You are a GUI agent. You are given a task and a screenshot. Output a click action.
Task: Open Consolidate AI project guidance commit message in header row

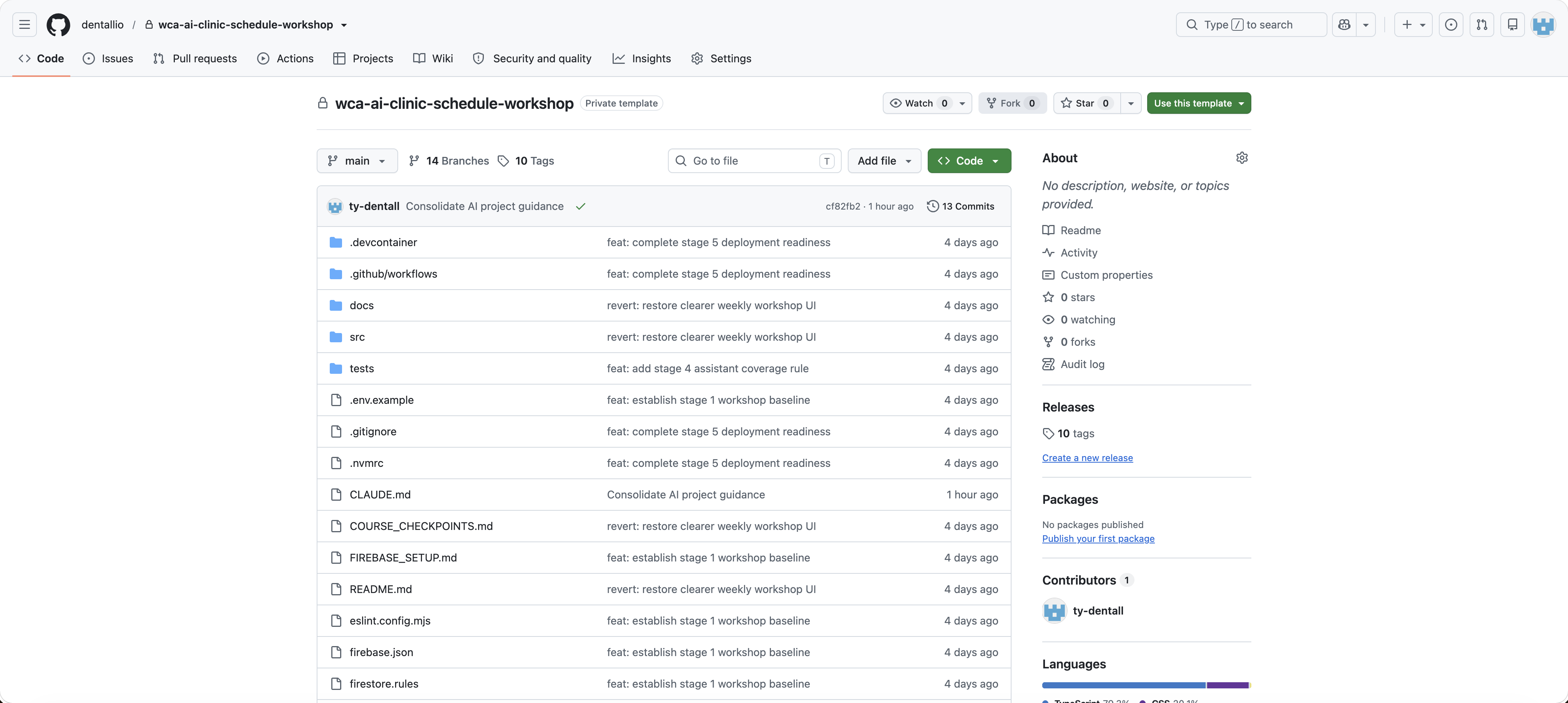coord(485,207)
